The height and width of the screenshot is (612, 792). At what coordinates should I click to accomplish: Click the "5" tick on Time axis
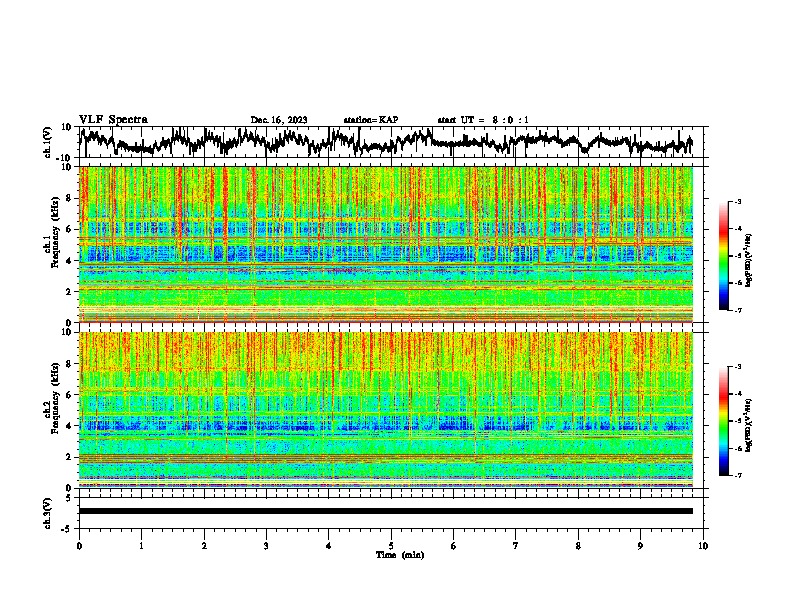point(391,546)
